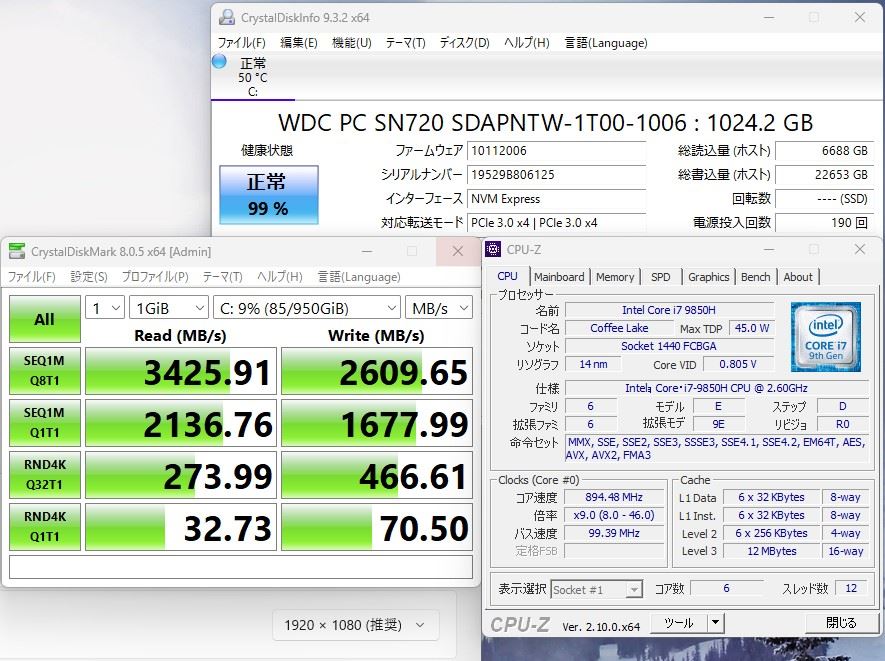Click the CrystalDiskMark app icon in title bar

point(16,251)
